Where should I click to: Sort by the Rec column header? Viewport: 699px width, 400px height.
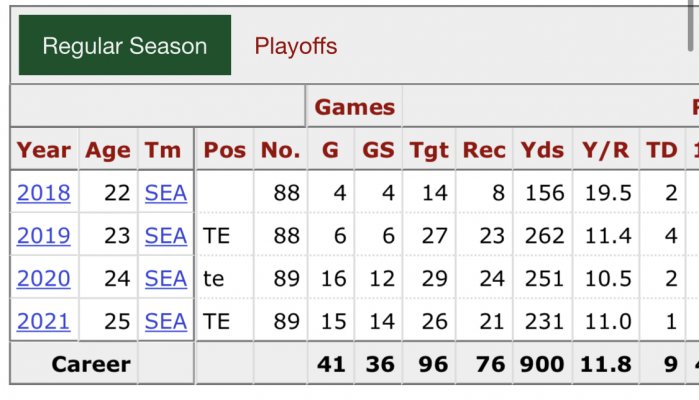484,149
